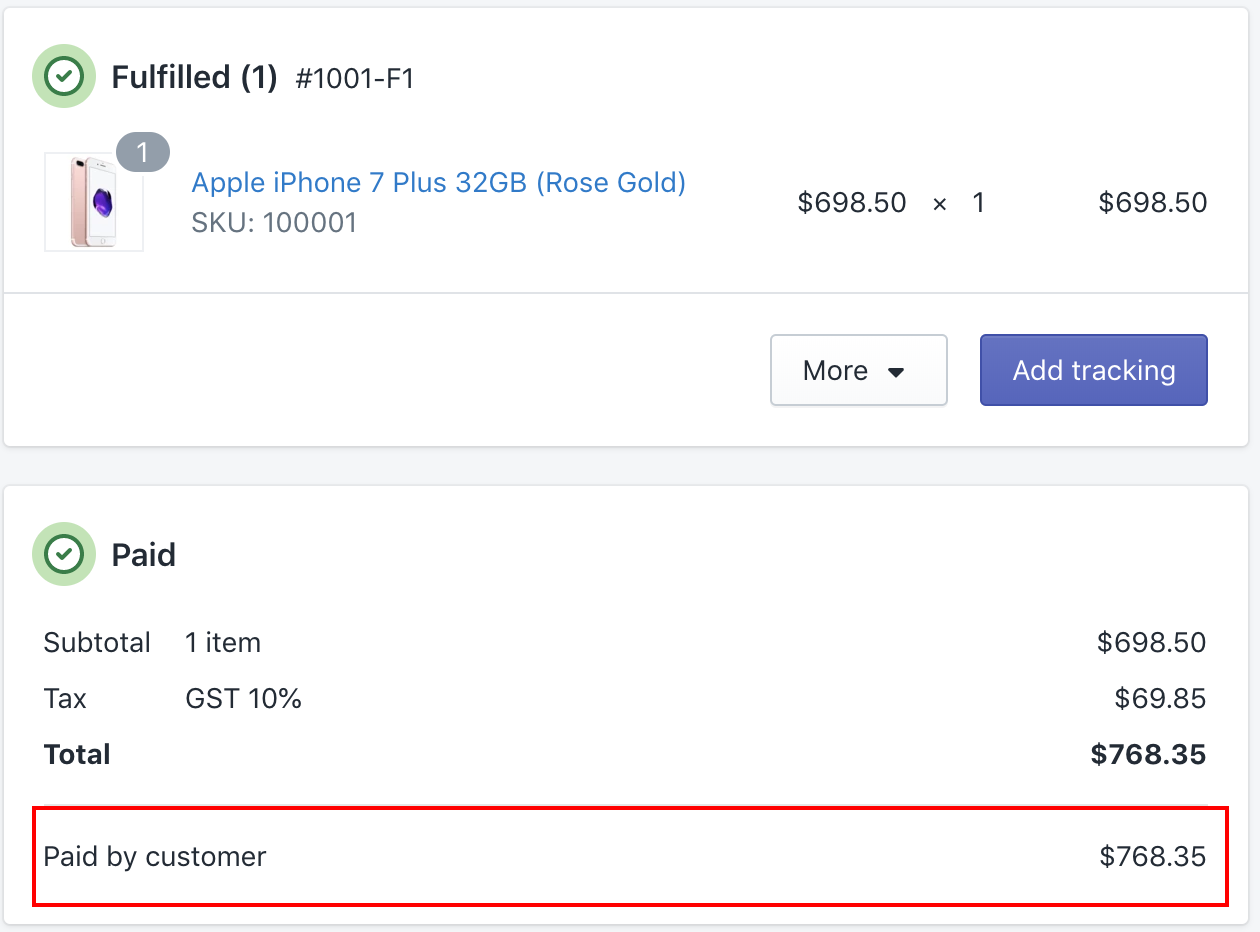Screen dimensions: 1260x932
Task: Click the quantity badge on product image
Action: click(x=143, y=152)
